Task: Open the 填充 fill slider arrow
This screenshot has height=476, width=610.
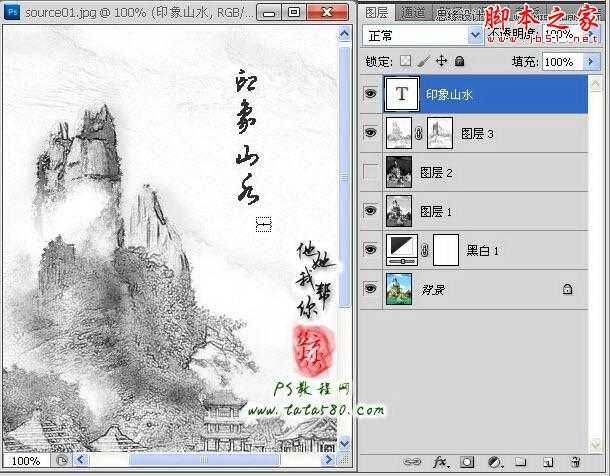Action: point(591,61)
